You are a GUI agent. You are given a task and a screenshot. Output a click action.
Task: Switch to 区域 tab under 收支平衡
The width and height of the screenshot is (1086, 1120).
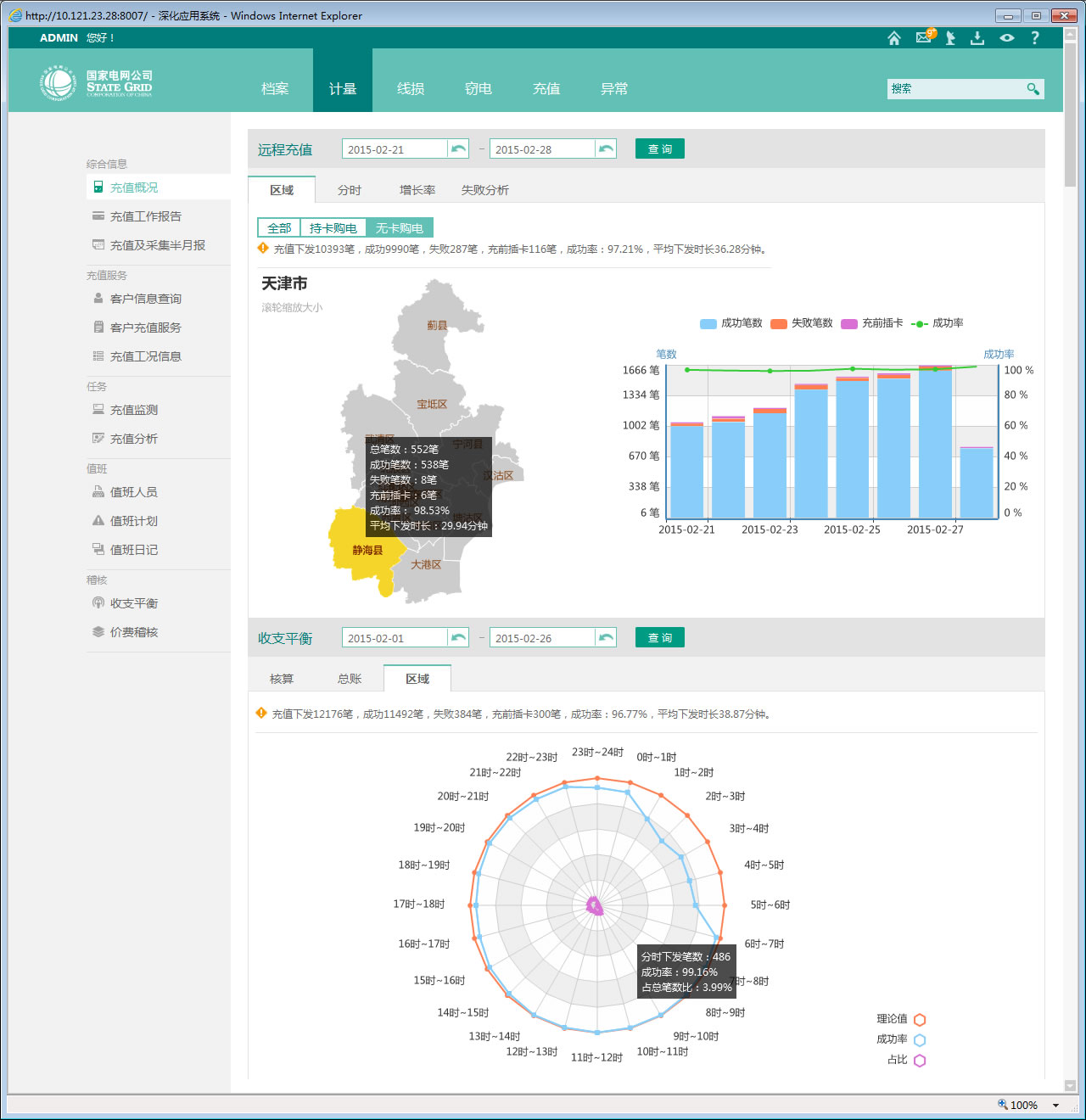click(417, 679)
